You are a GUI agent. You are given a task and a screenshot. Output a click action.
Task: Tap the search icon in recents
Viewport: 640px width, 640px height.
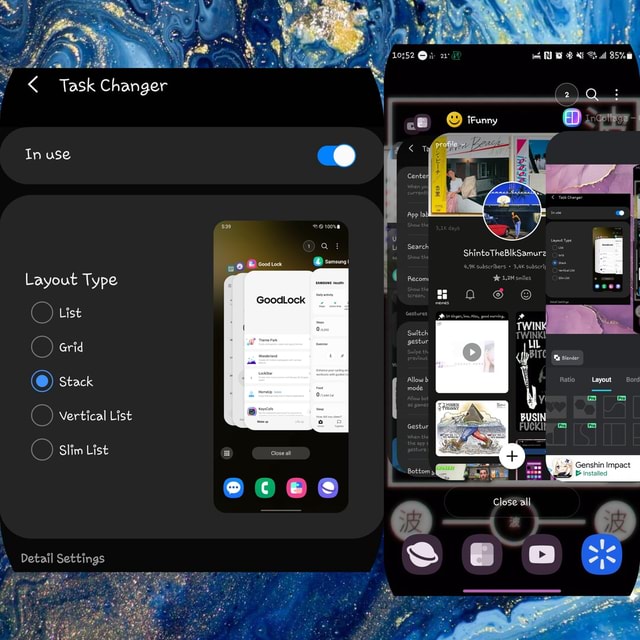[x=592, y=94]
